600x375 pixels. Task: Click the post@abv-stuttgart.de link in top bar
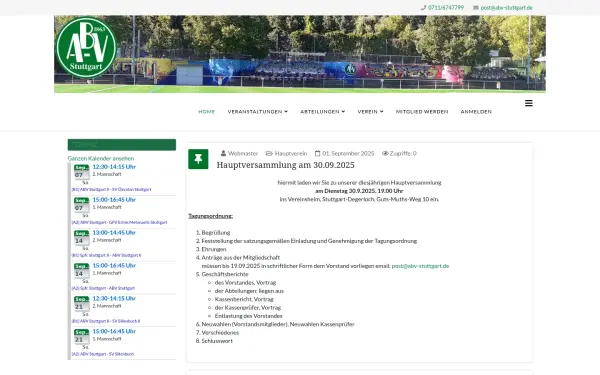pos(506,8)
